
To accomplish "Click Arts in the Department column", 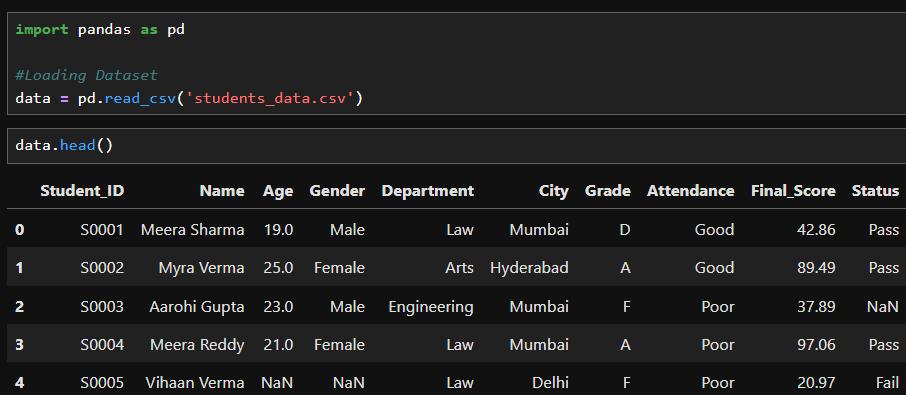I will [460, 268].
